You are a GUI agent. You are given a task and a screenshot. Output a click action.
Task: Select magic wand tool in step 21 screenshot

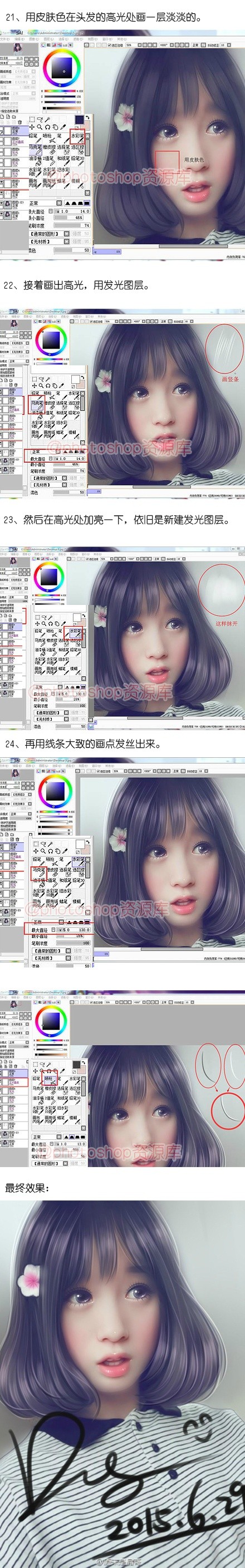[x=48, y=121]
